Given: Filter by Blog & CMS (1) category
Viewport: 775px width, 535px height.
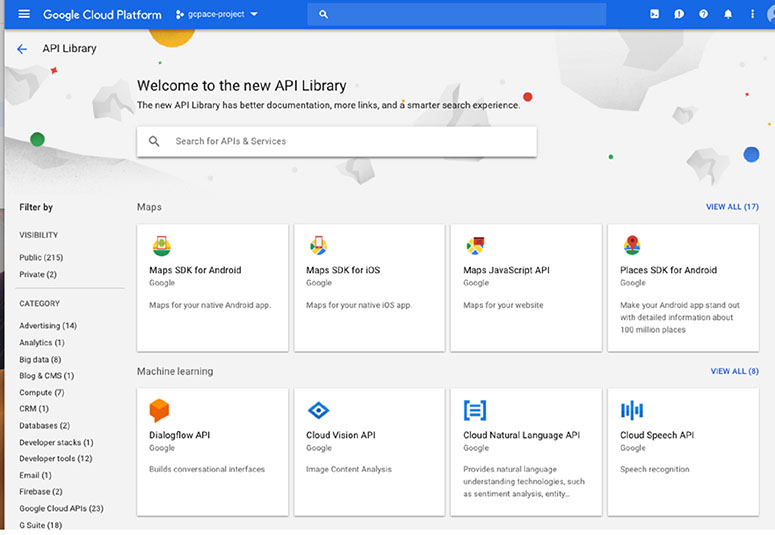Looking at the screenshot, I should [46, 376].
